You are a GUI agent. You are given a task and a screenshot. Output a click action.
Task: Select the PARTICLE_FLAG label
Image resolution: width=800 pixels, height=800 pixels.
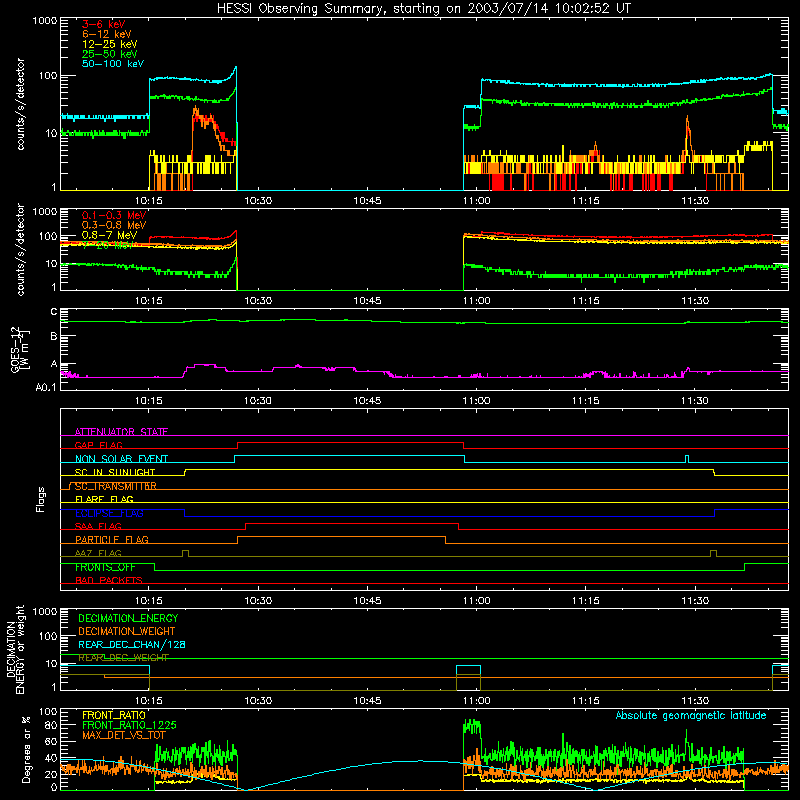(x=112, y=540)
